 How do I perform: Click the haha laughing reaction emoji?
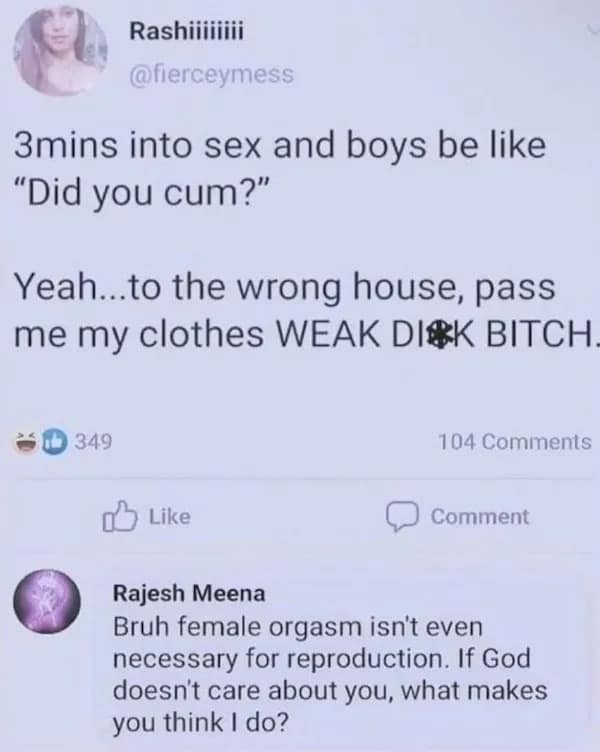pos(28,441)
